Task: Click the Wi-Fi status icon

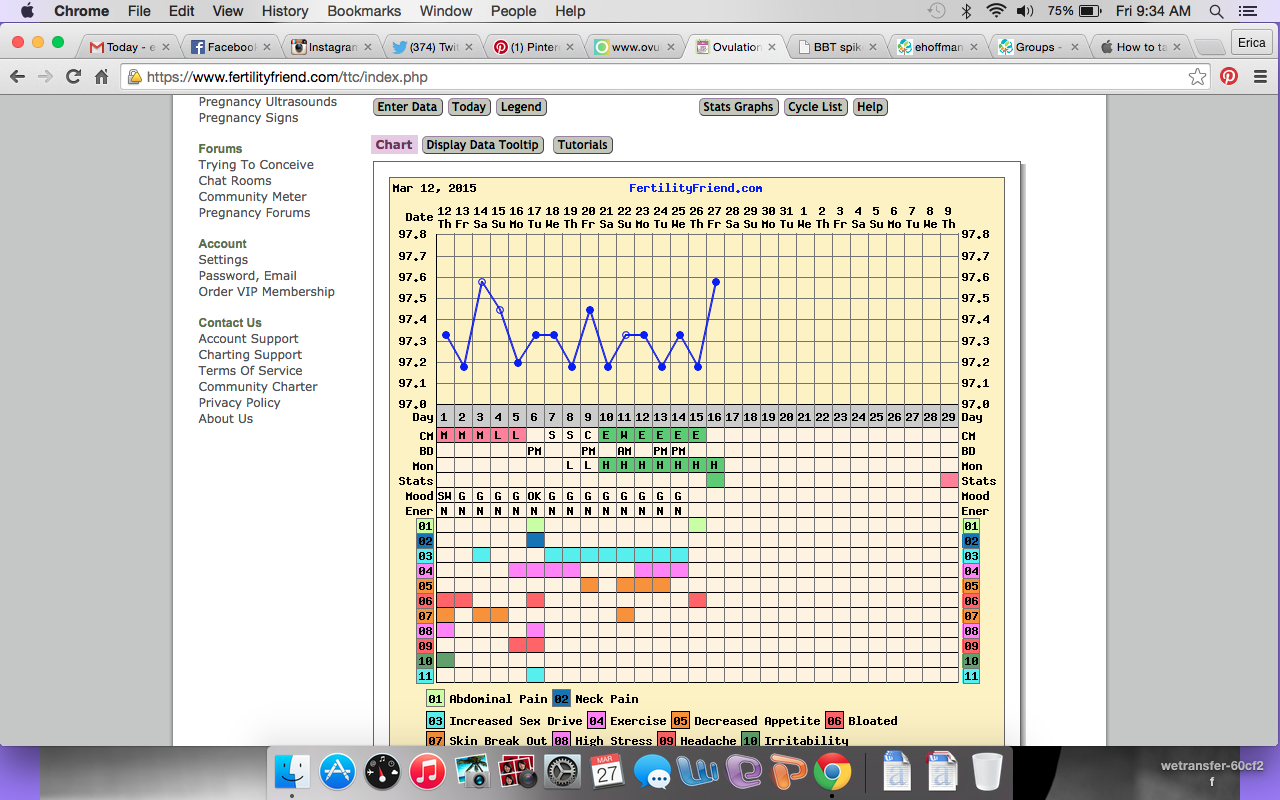Action: point(996,11)
